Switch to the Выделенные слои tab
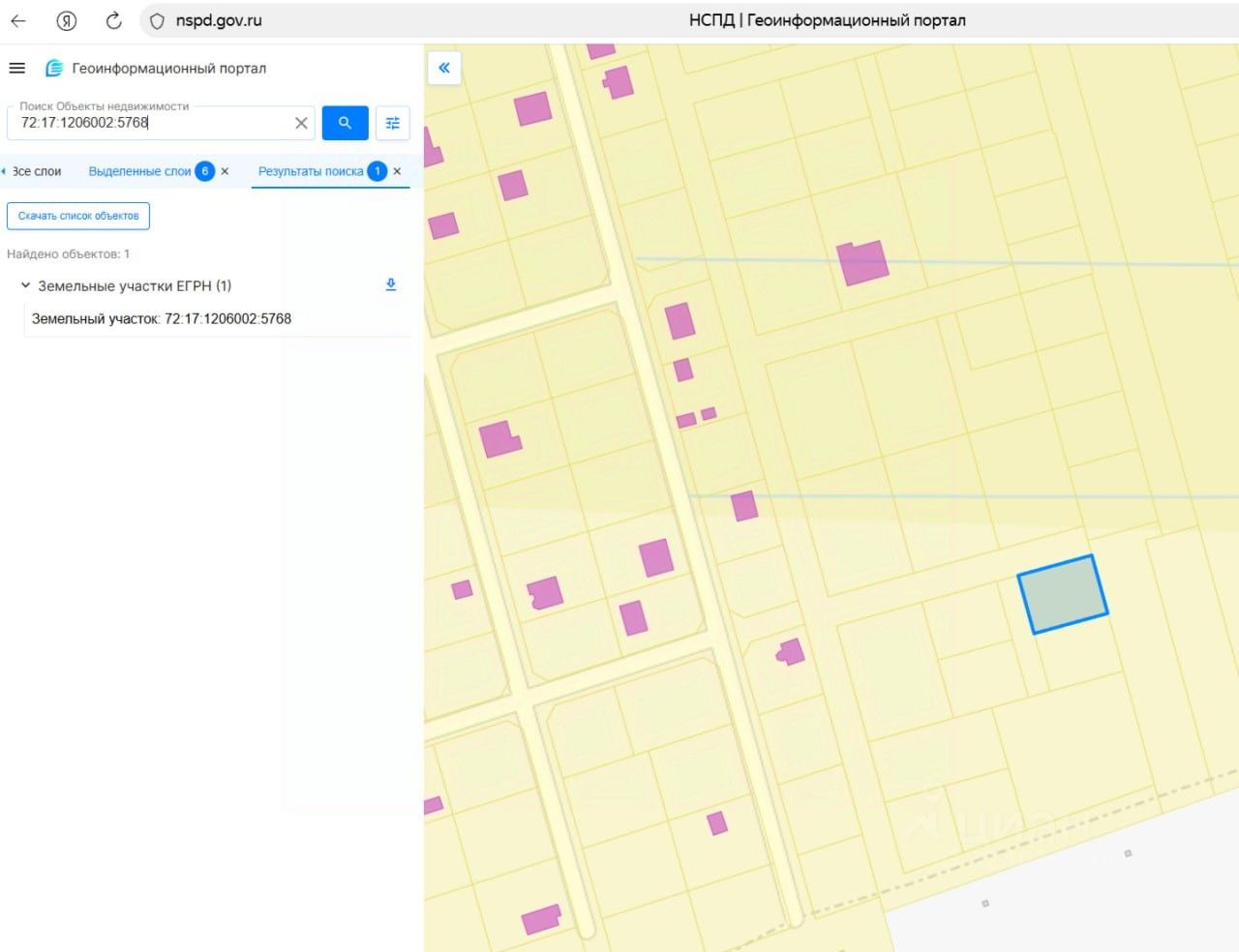This screenshot has width=1239, height=952. pyautogui.click(x=139, y=171)
